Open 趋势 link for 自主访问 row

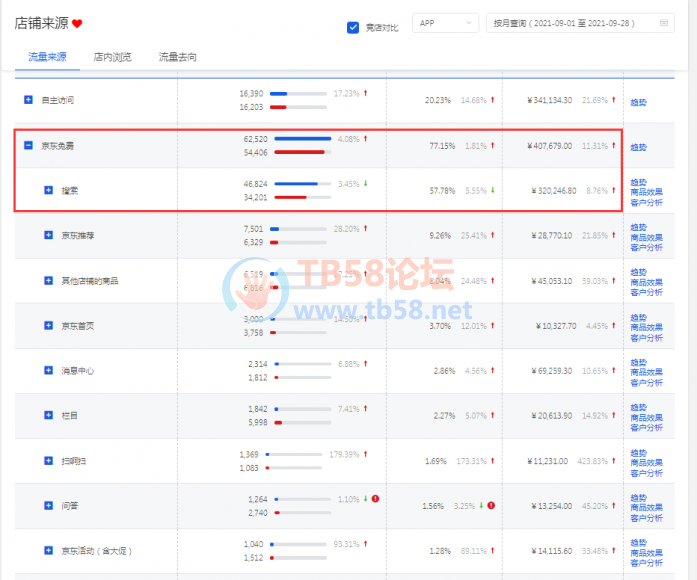pos(638,102)
